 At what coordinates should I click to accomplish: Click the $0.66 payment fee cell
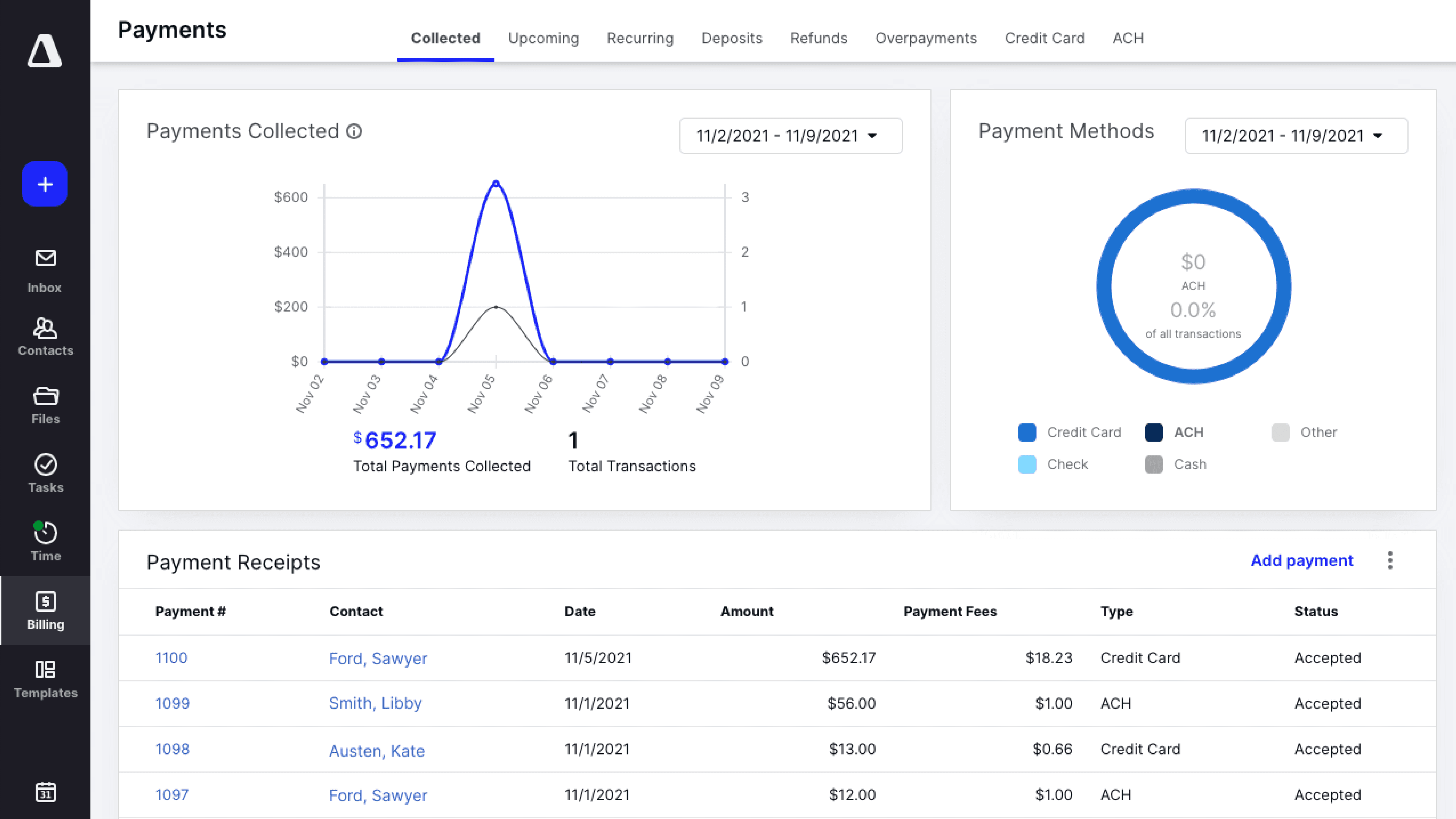[x=1052, y=749]
